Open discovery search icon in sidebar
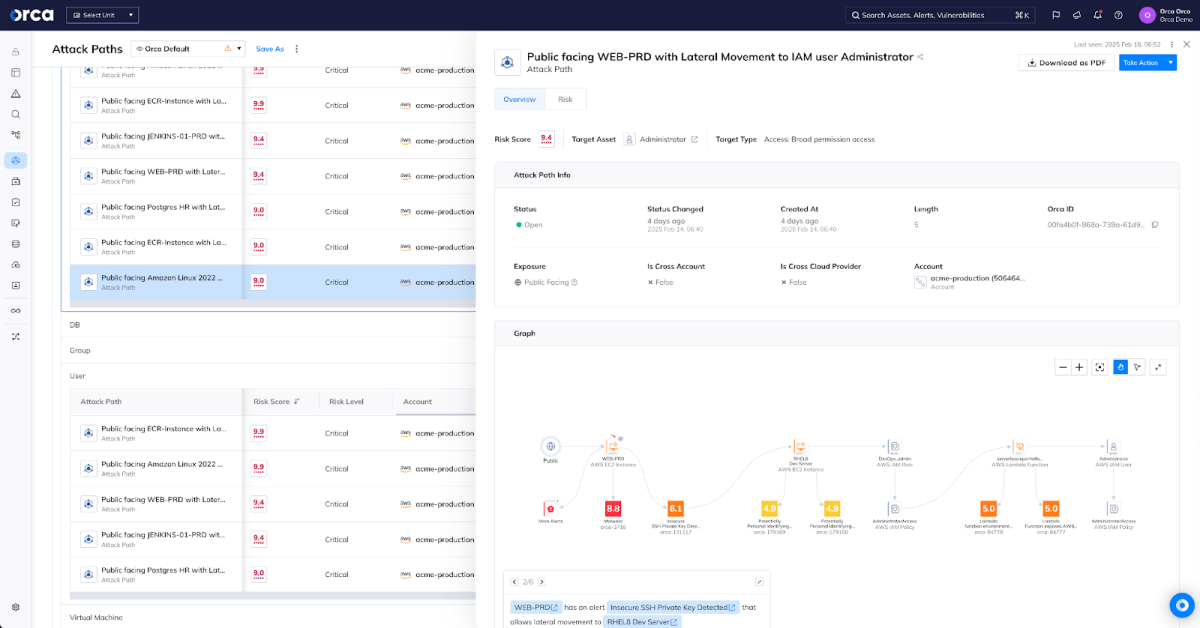Image resolution: width=1200 pixels, height=628 pixels. coord(16,114)
